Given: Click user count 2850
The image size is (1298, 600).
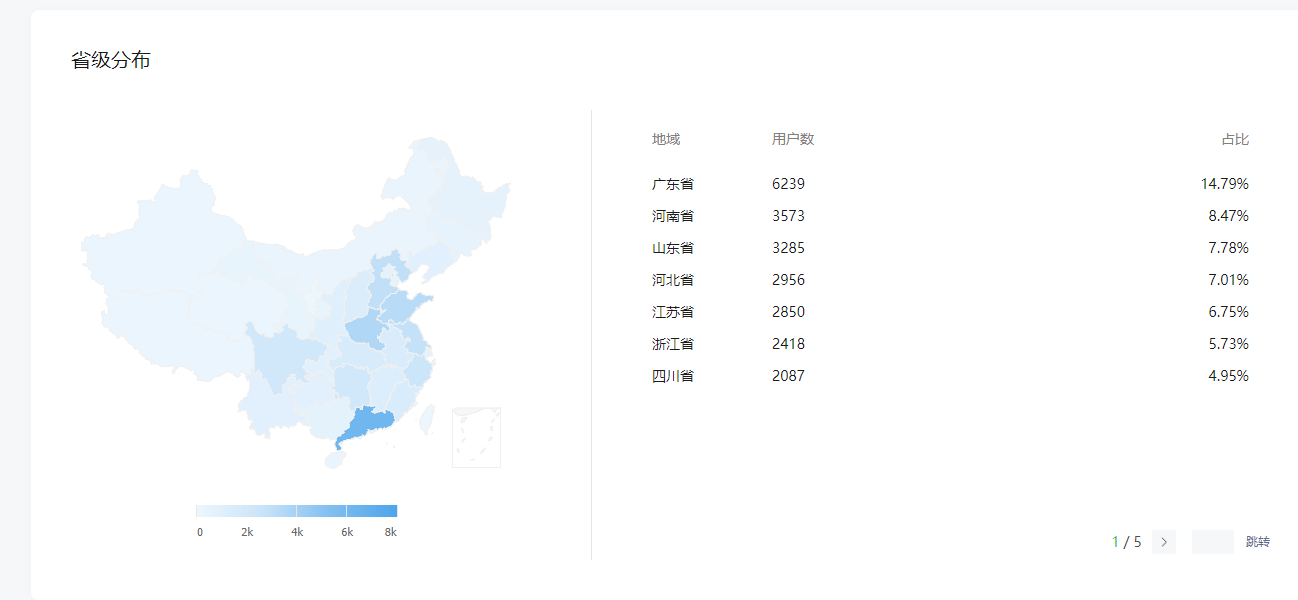Looking at the screenshot, I should click(788, 312).
